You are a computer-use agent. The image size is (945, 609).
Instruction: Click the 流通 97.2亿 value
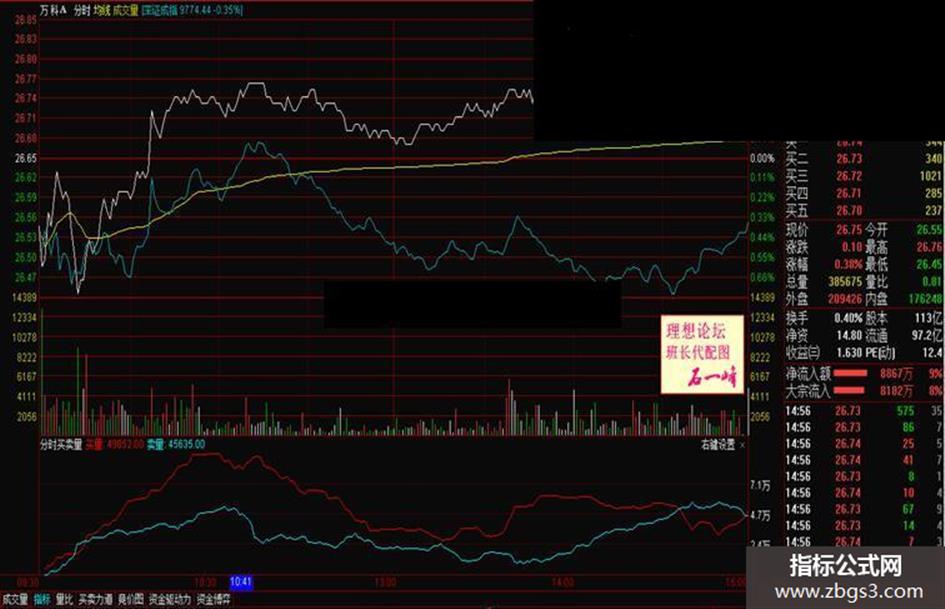[x=927, y=335]
